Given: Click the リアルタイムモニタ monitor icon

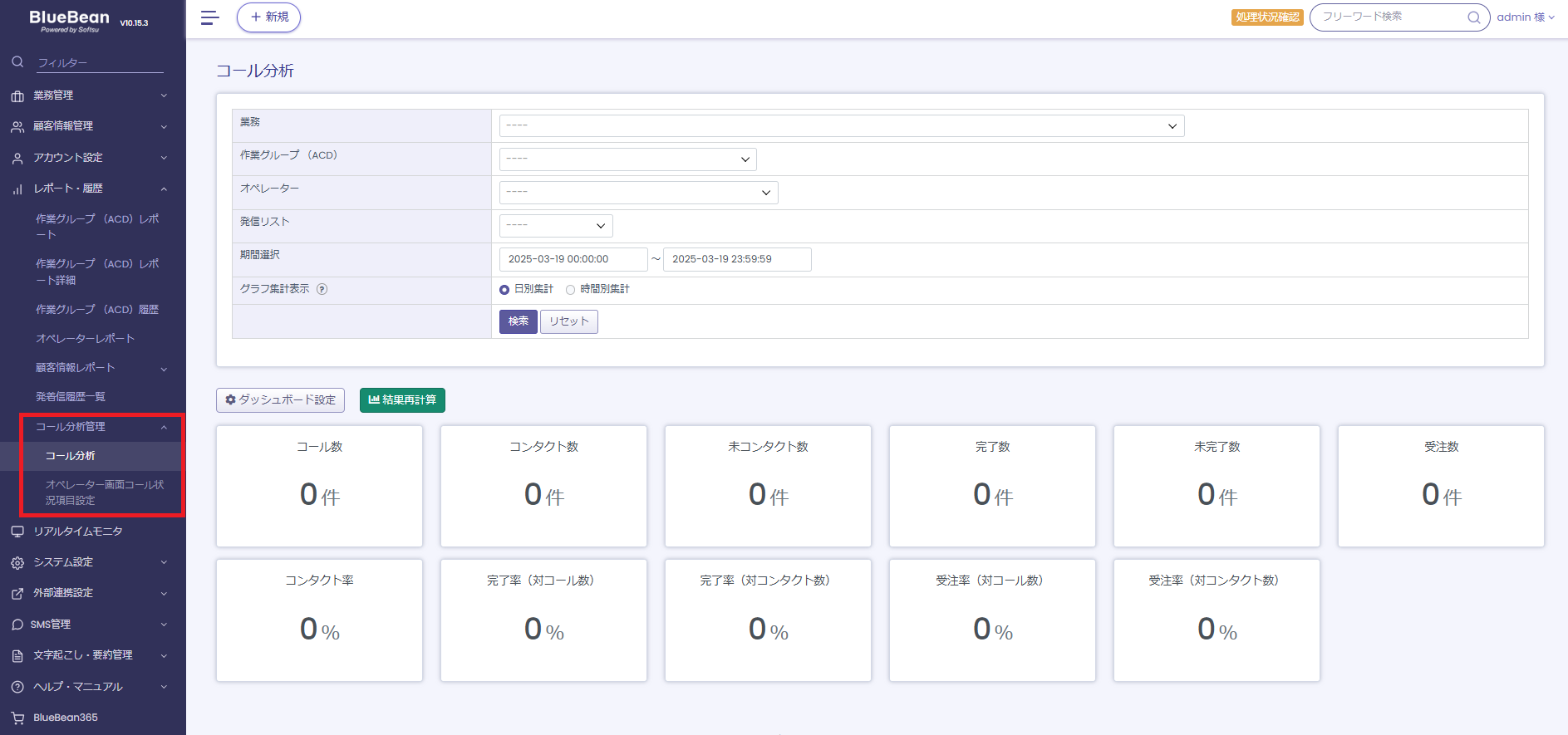Looking at the screenshot, I should 17,532.
